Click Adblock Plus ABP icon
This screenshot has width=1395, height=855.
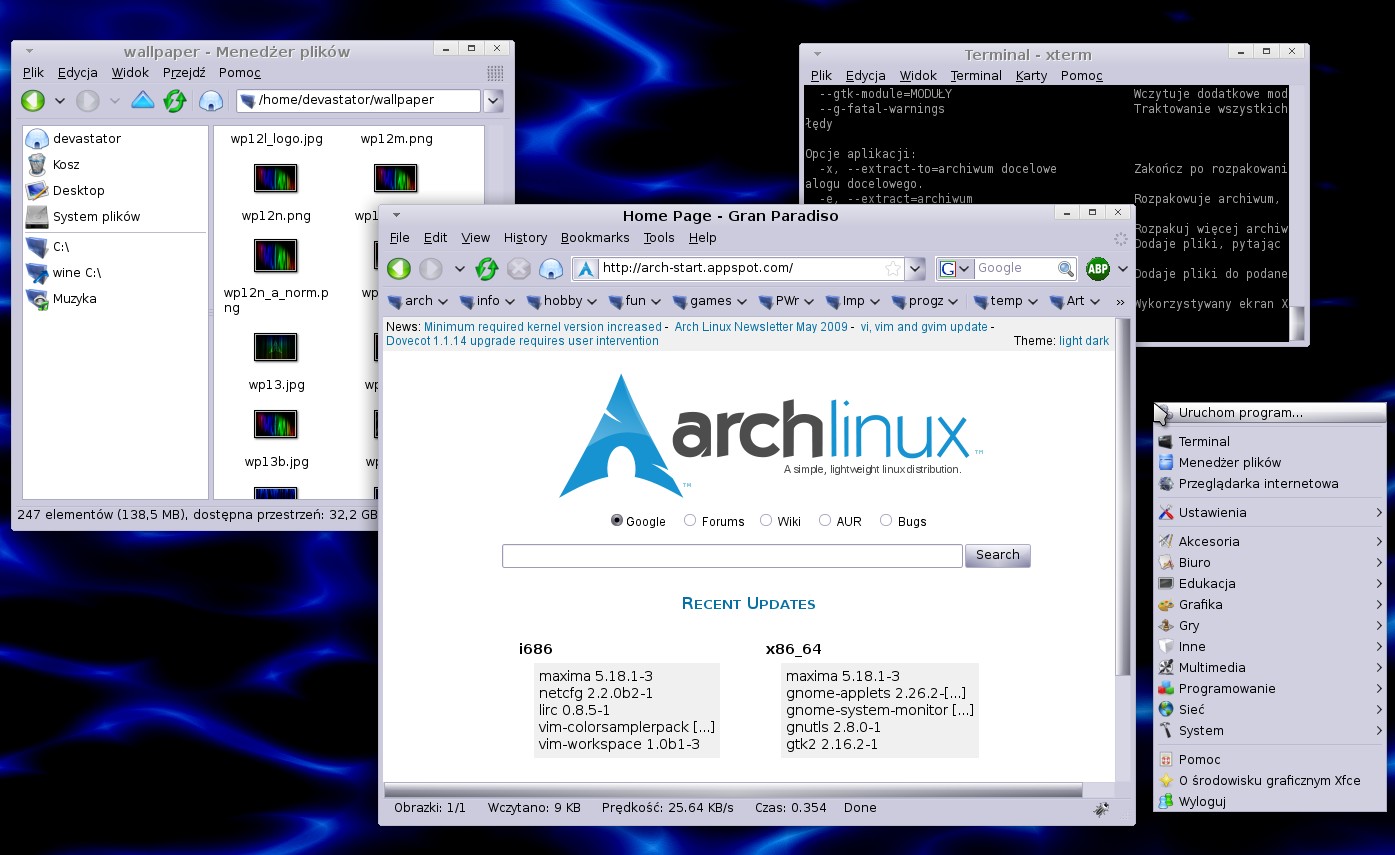pos(1098,268)
